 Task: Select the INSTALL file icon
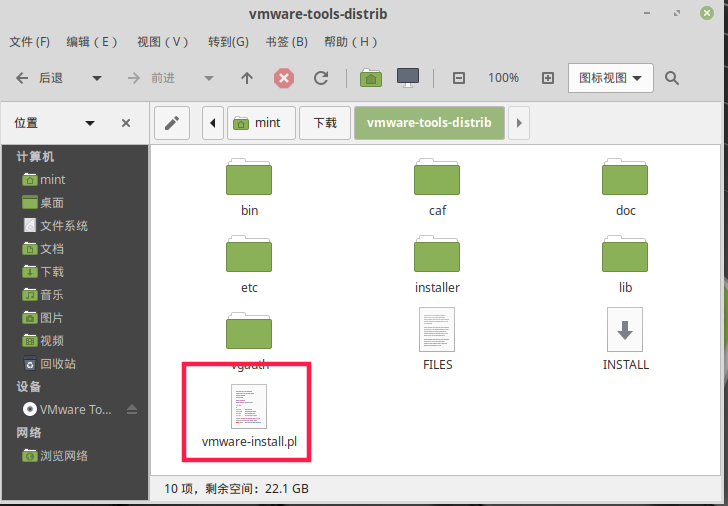click(x=625, y=330)
